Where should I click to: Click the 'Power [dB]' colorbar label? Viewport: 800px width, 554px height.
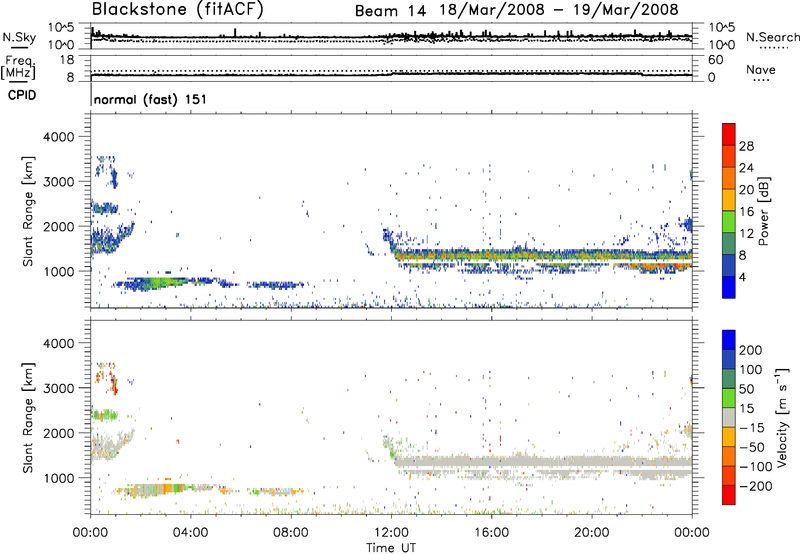coord(763,211)
